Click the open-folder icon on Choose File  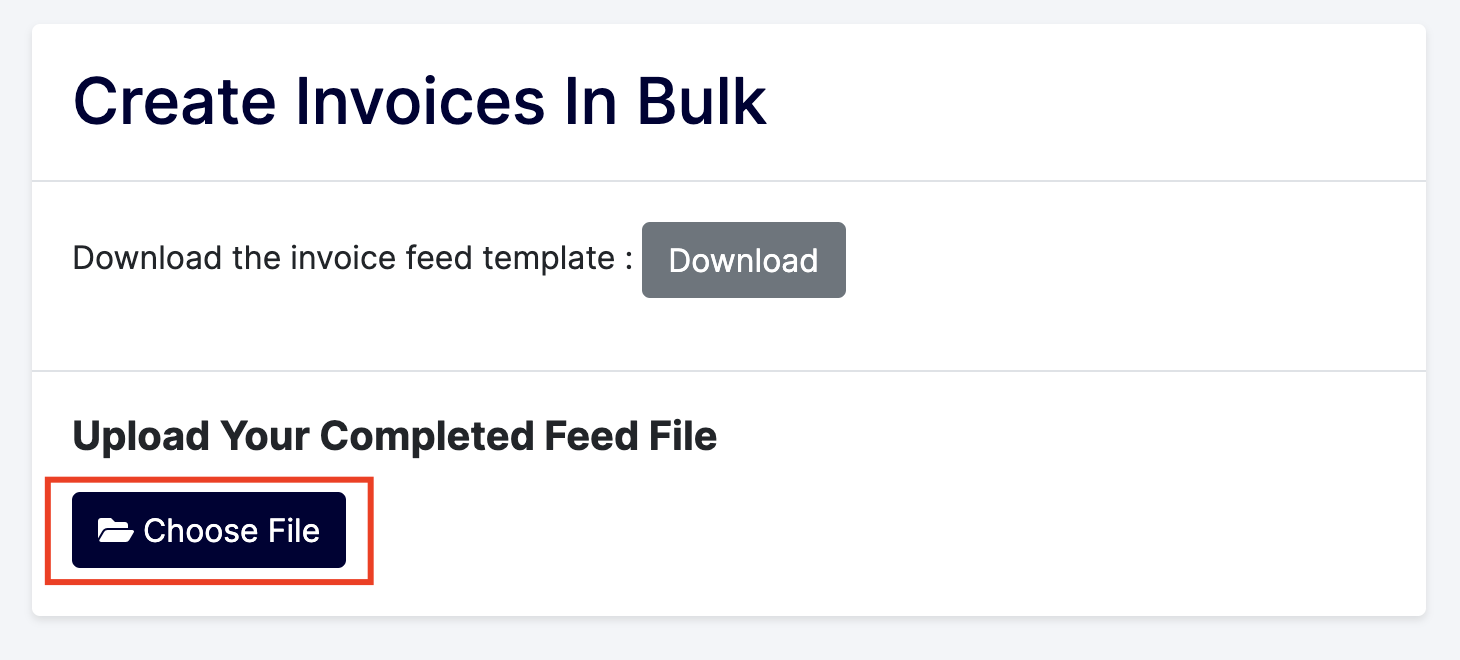116,530
